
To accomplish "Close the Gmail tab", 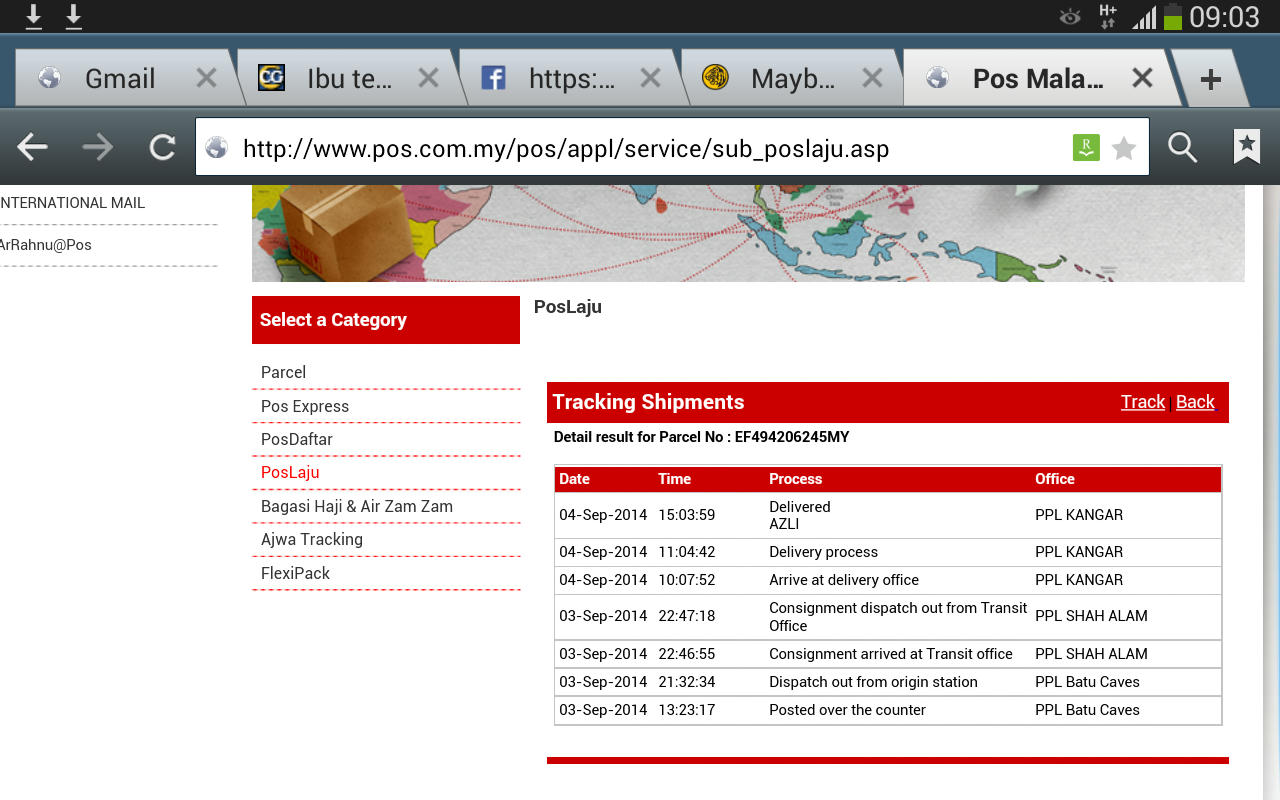I will click(x=206, y=78).
